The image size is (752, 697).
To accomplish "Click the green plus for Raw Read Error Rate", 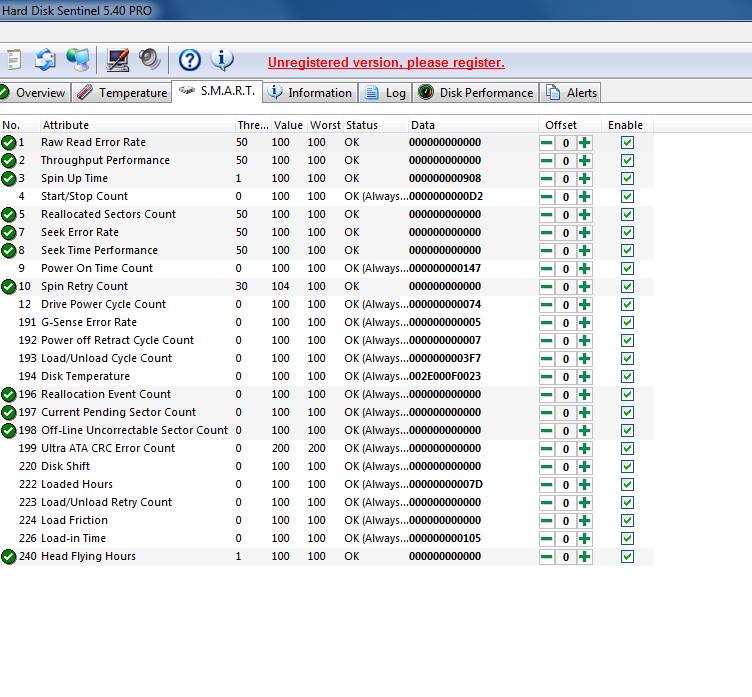I will pos(584,143).
